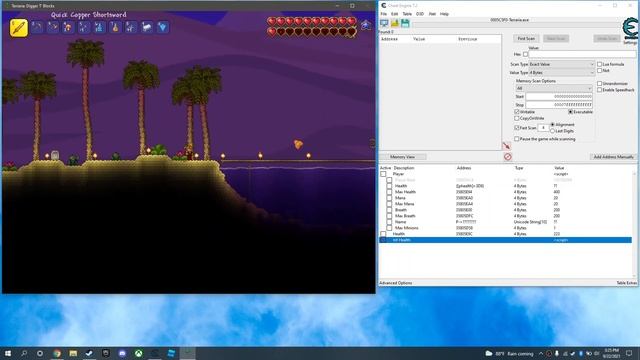The height and width of the screenshot is (360, 640).
Task: Click the Undo Scan button
Action: tap(607, 39)
